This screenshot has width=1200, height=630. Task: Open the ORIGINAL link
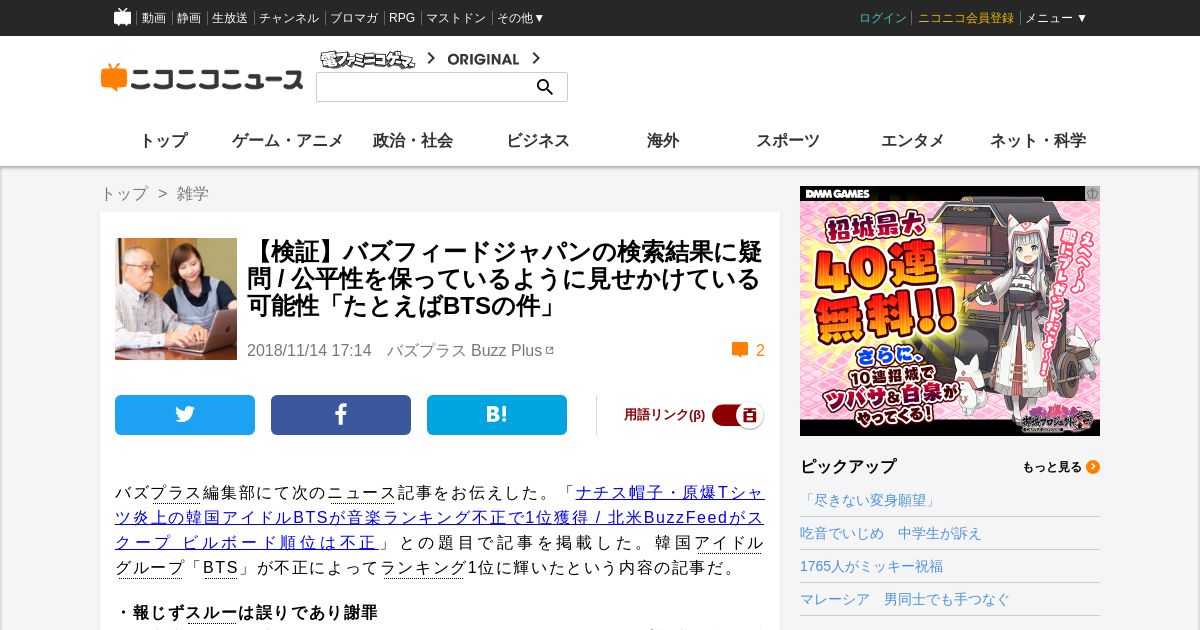(x=483, y=59)
